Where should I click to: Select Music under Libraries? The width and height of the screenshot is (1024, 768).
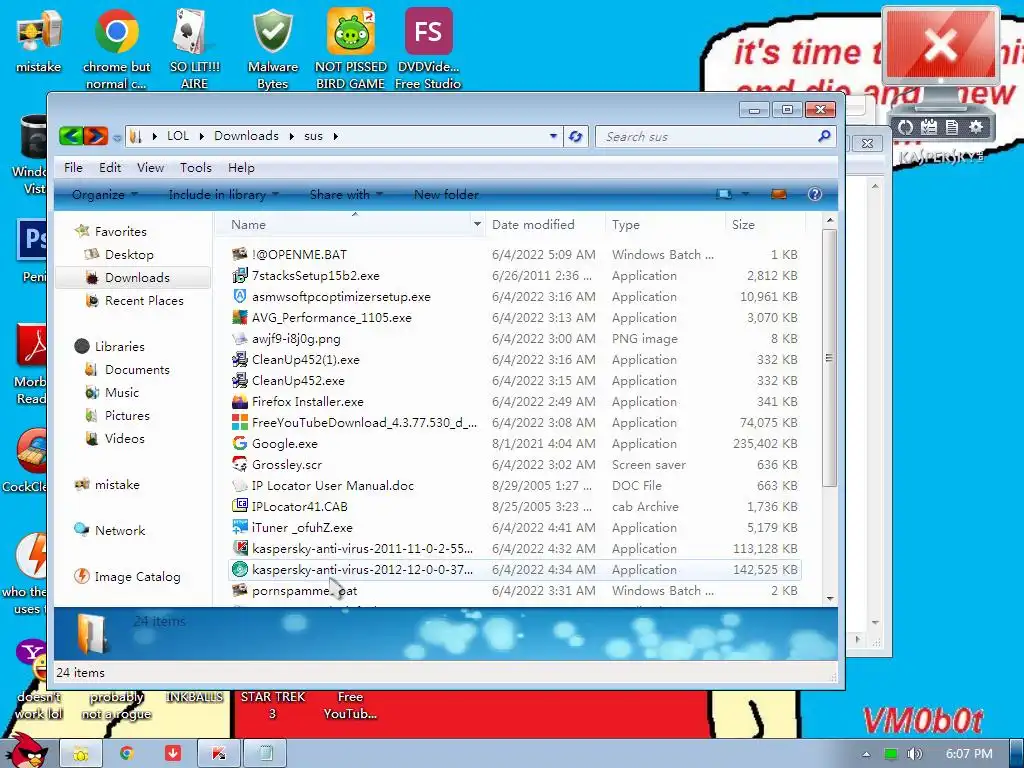tap(121, 392)
